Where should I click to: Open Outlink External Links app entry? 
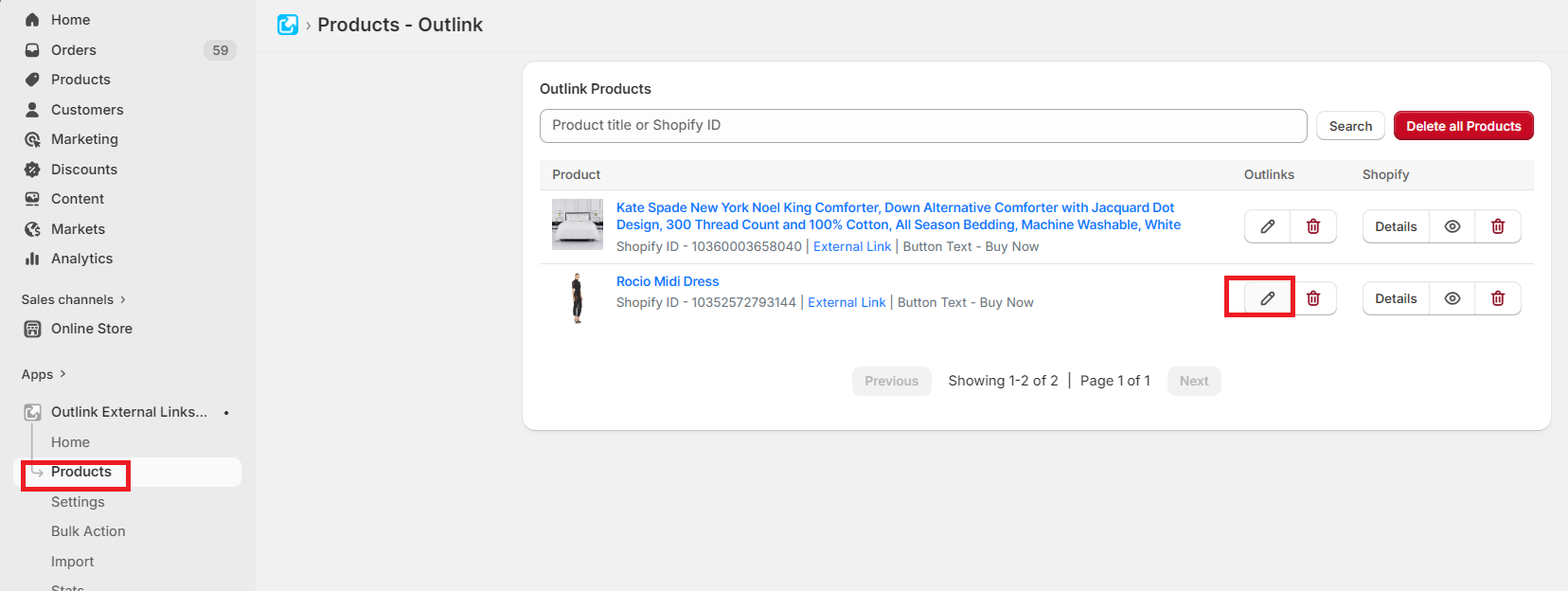pos(130,412)
